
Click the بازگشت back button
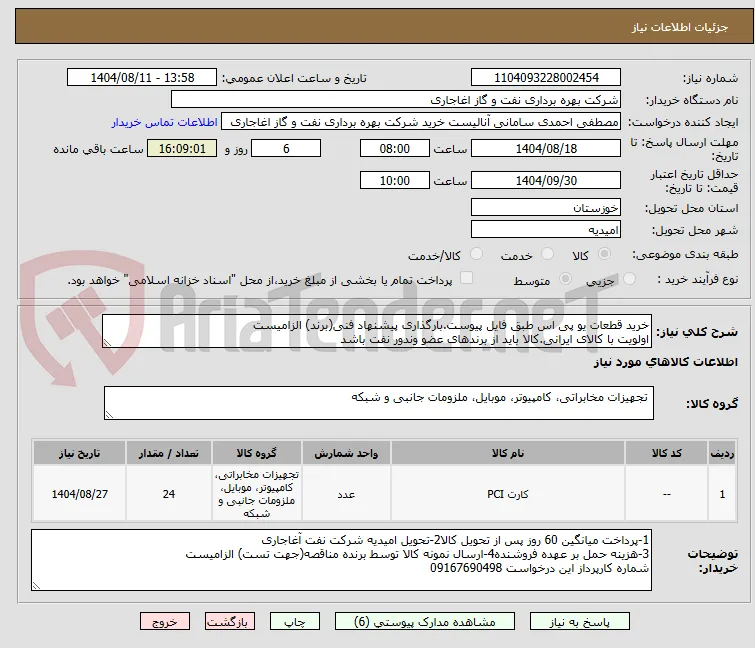pos(230,622)
